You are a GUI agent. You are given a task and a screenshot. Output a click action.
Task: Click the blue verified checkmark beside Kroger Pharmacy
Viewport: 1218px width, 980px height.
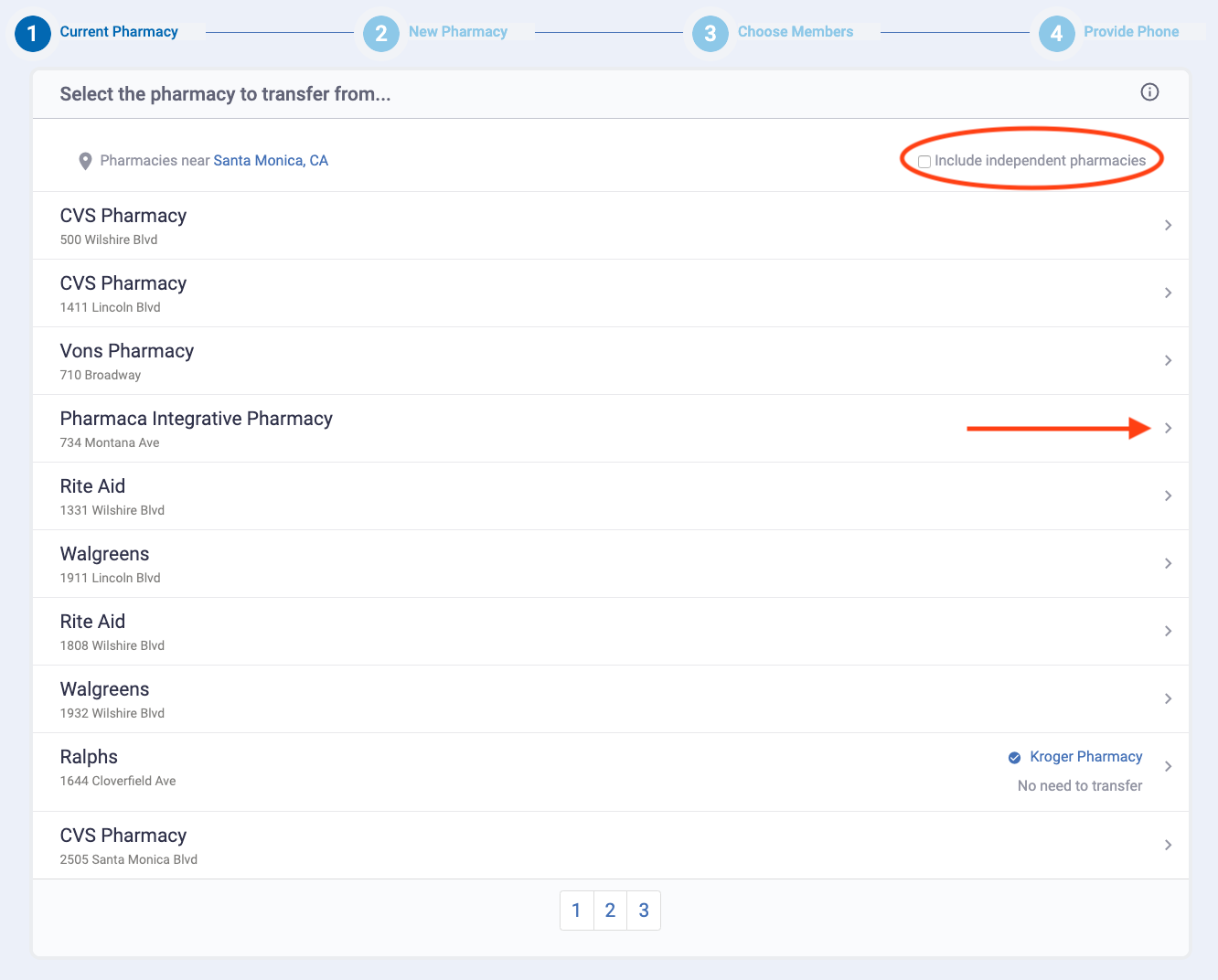coord(1014,757)
